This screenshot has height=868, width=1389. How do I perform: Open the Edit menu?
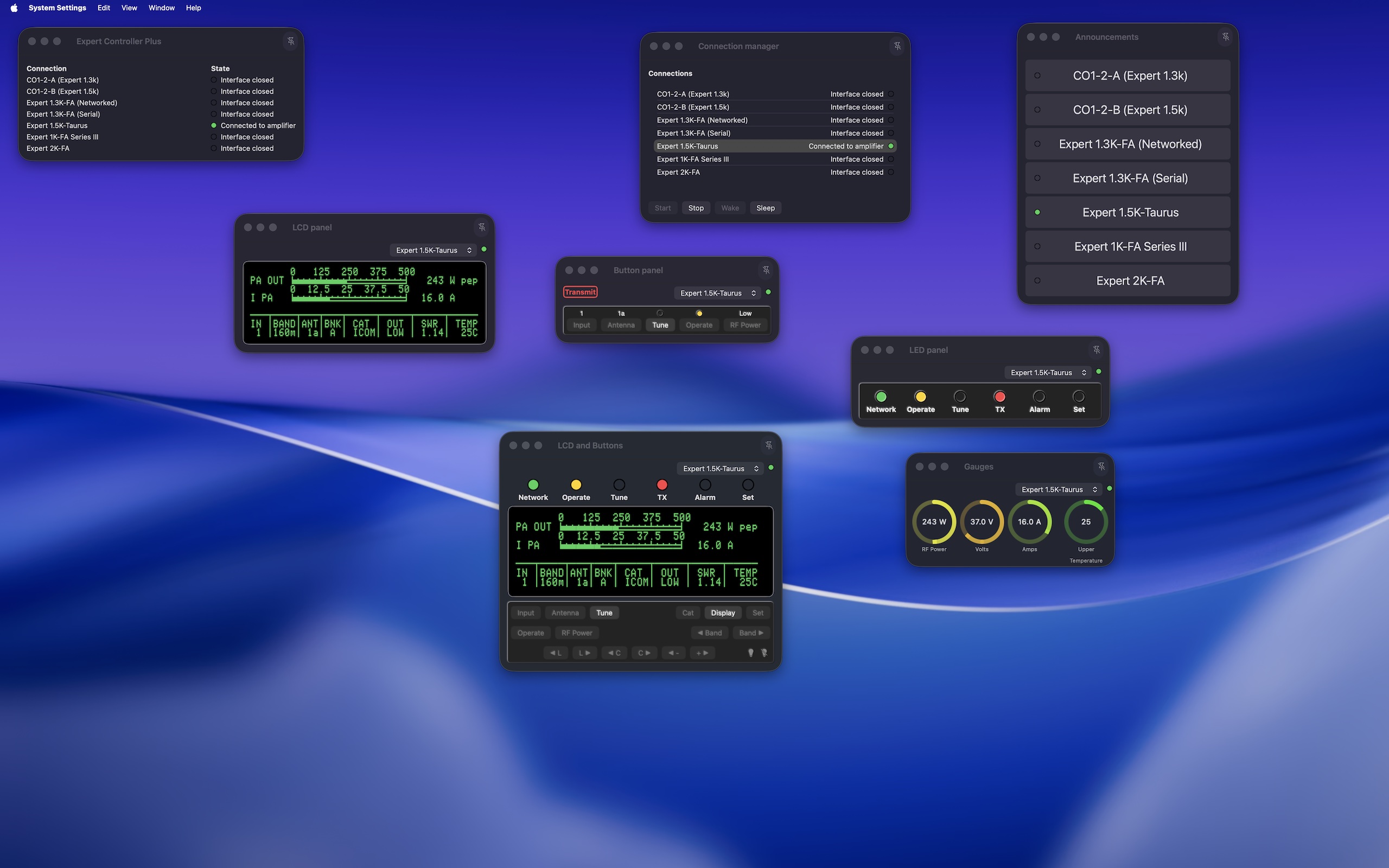104,8
